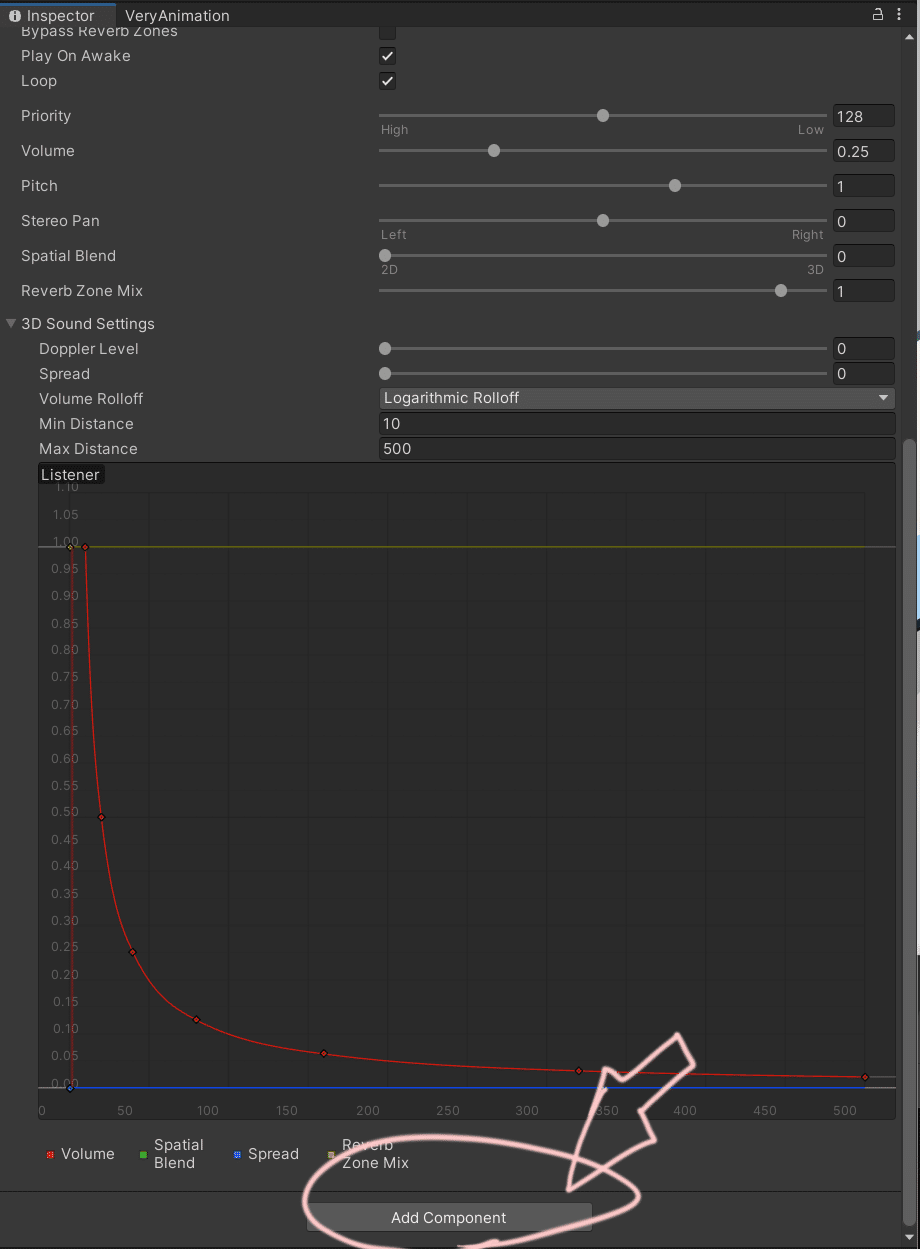Click the Pitch value field
This screenshot has width=920, height=1249.
coord(863,186)
